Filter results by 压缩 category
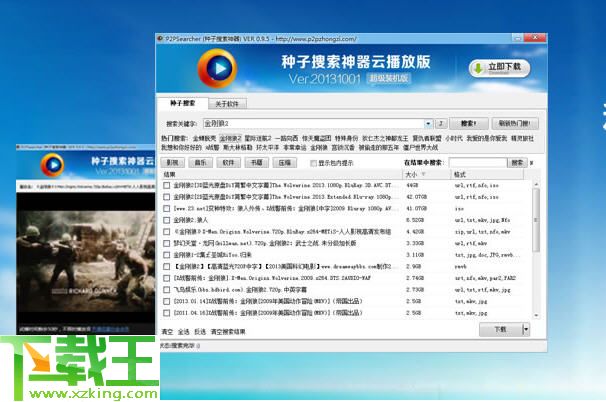The height and width of the screenshot is (402, 606). coord(285,161)
